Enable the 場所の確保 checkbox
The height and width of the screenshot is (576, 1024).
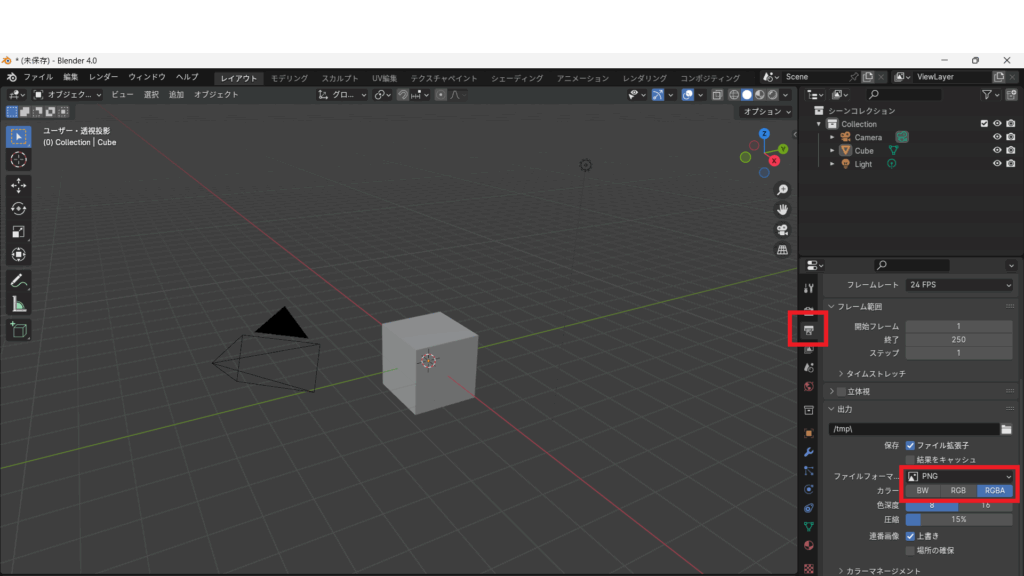point(910,551)
